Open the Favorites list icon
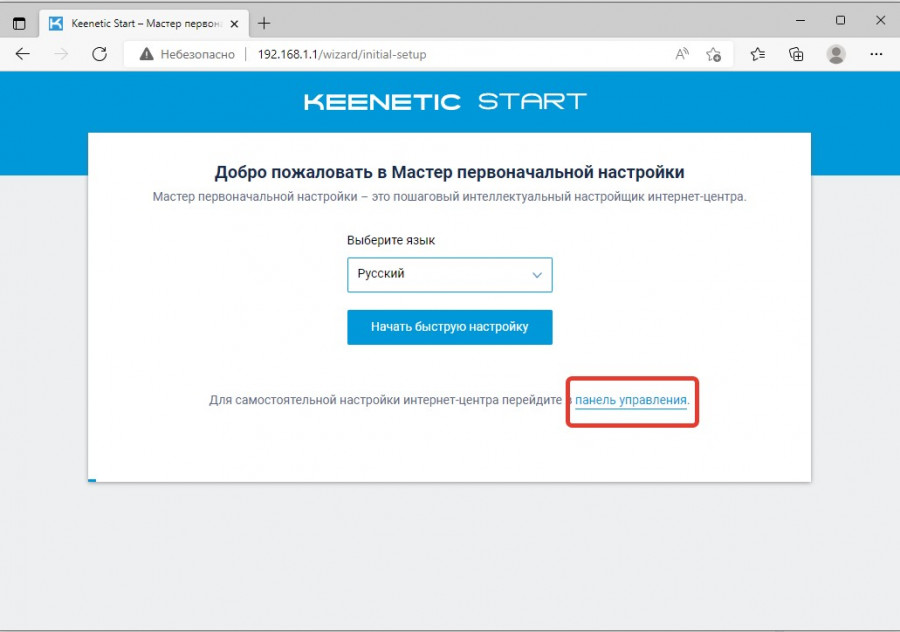 click(758, 54)
